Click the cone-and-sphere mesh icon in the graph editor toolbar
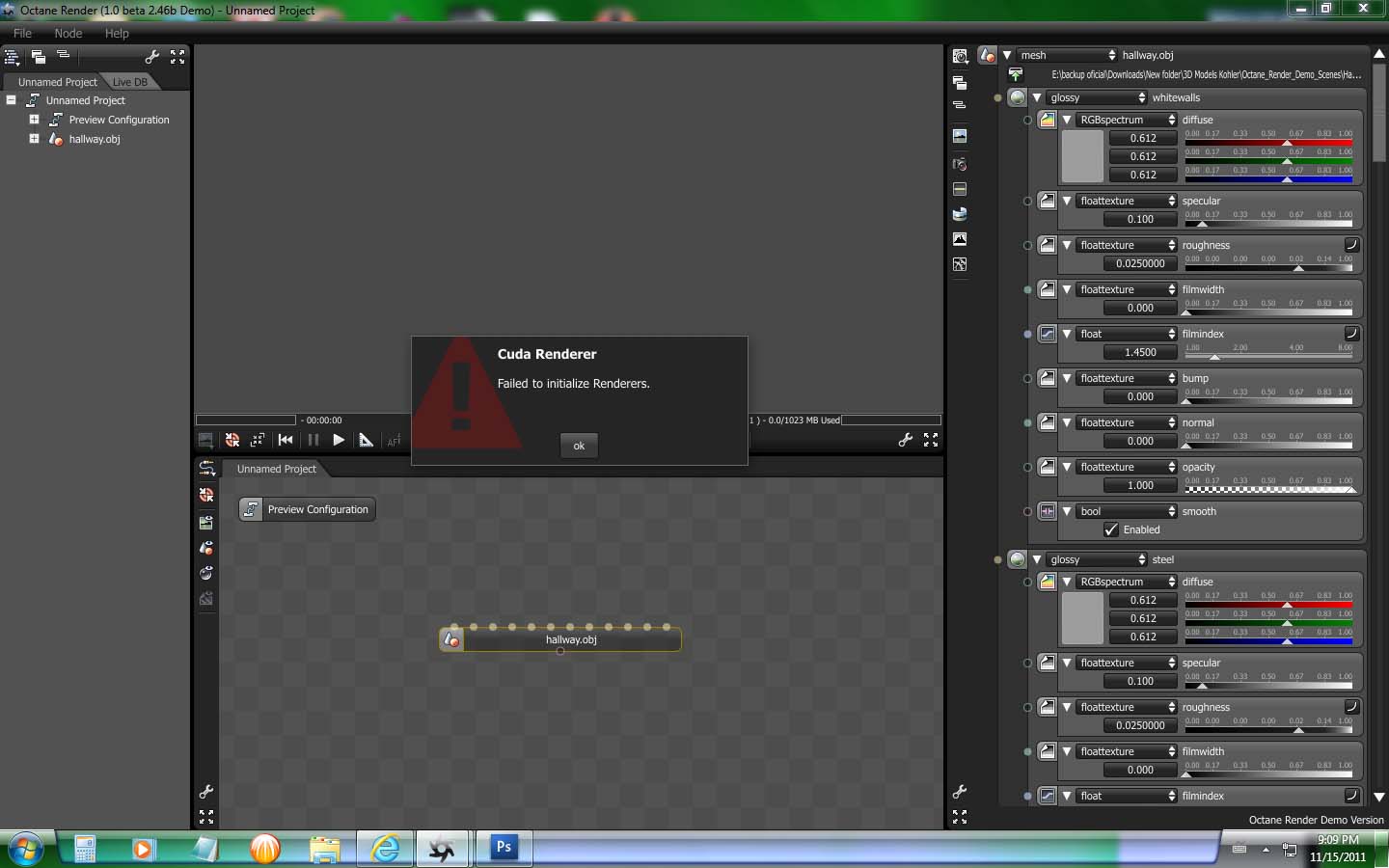Screen dimensions: 1389x868 206,548
